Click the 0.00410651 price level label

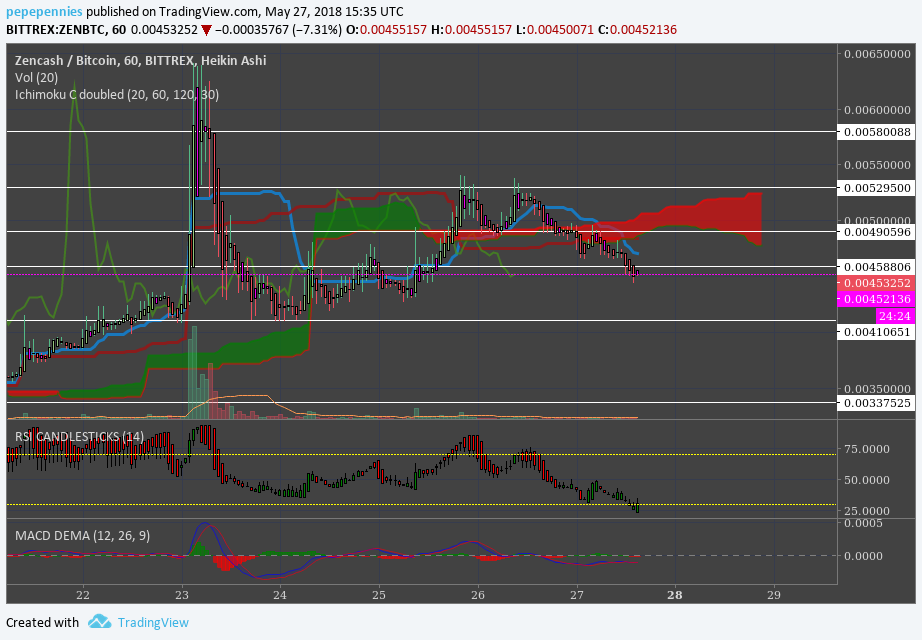pos(877,332)
